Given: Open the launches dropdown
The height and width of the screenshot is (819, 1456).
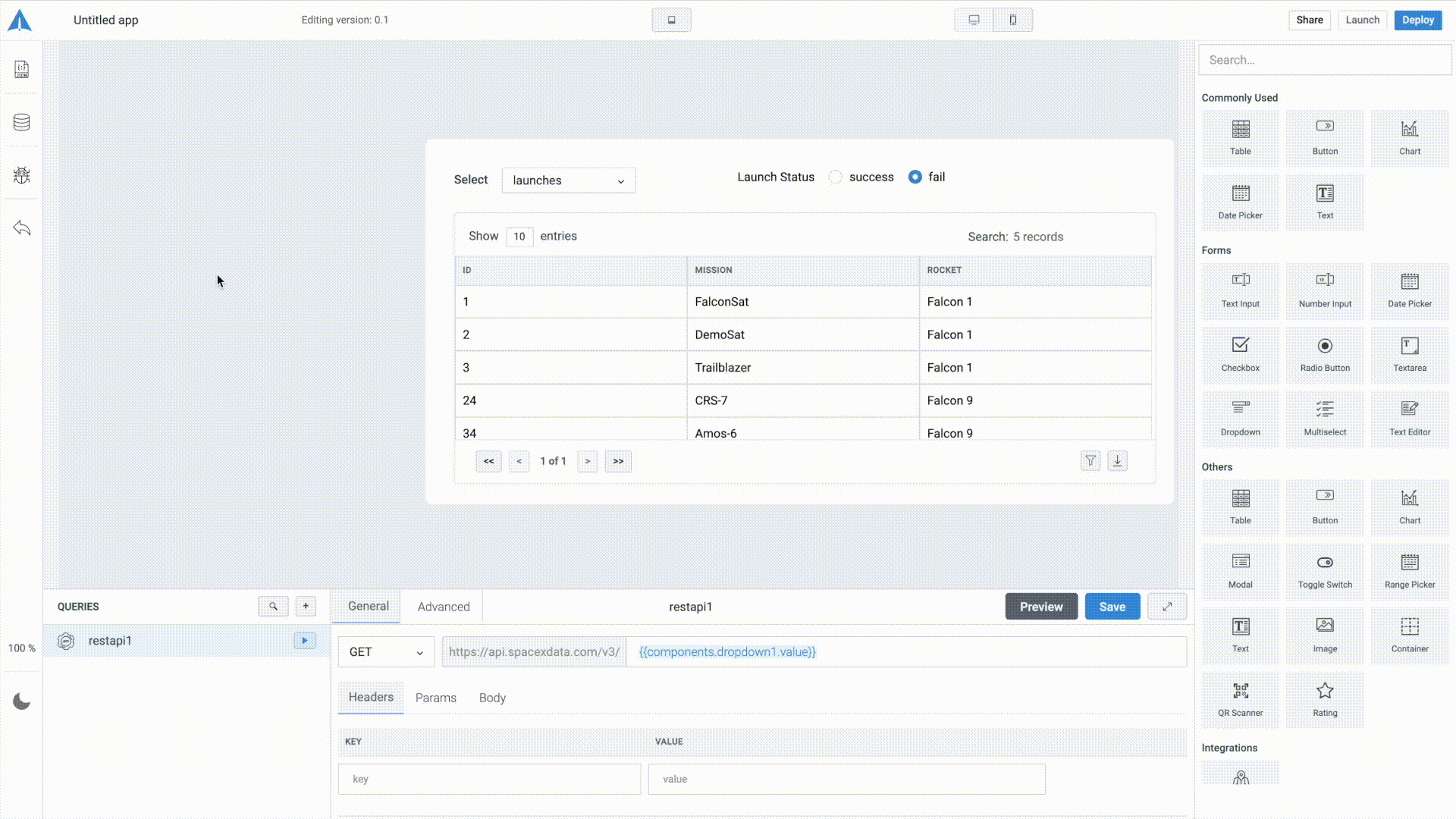Looking at the screenshot, I should coord(569,180).
